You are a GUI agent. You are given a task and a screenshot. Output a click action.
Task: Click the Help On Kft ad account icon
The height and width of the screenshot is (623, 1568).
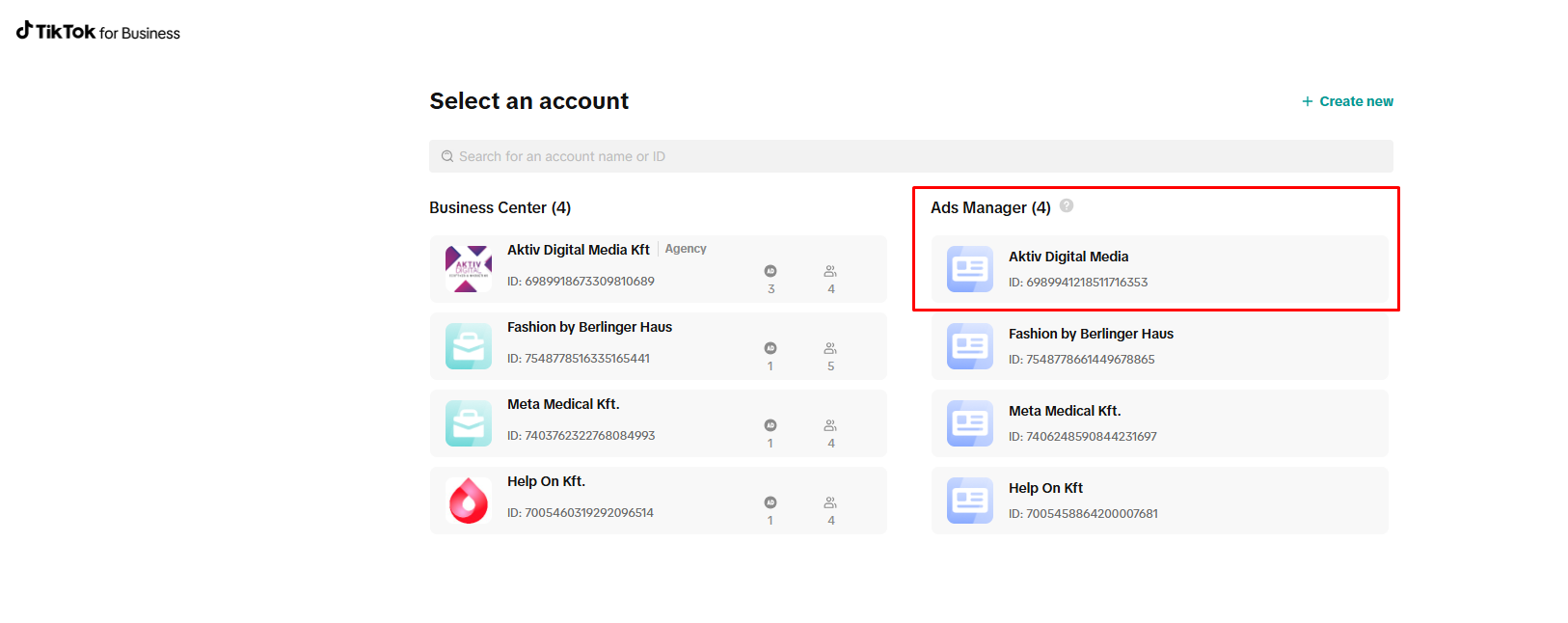click(970, 501)
